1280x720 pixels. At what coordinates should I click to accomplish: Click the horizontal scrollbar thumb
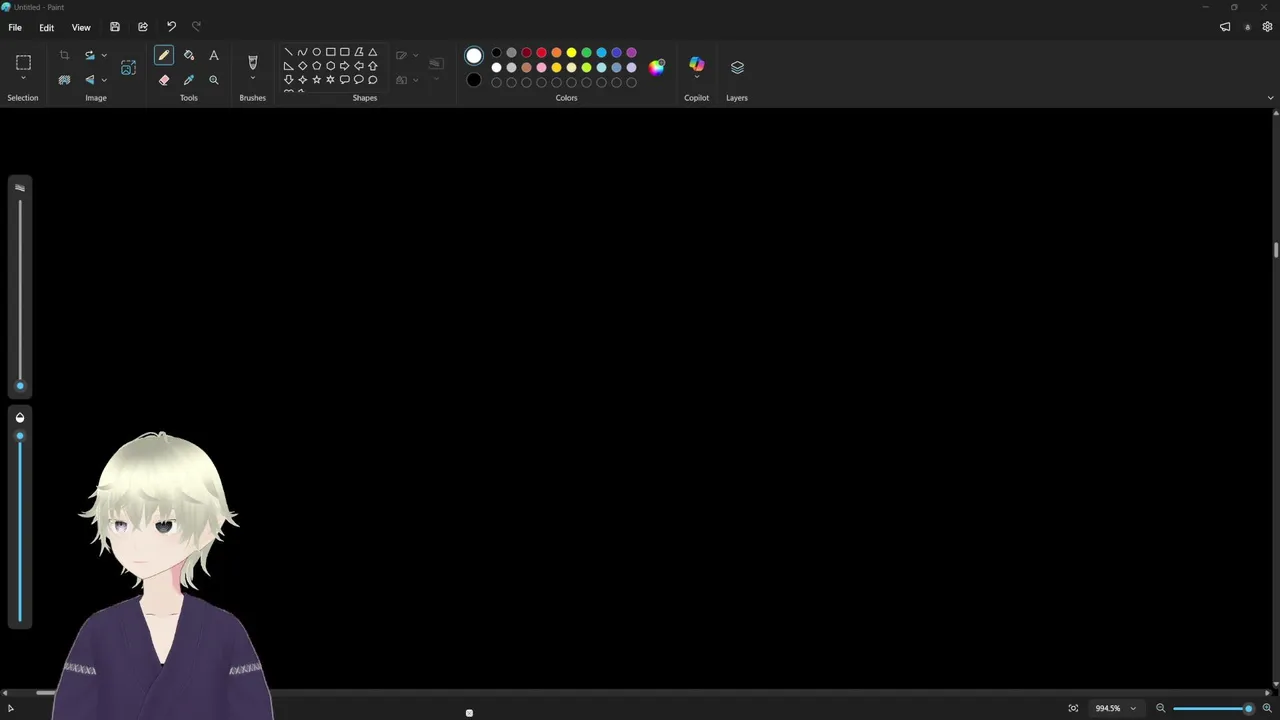(46, 693)
